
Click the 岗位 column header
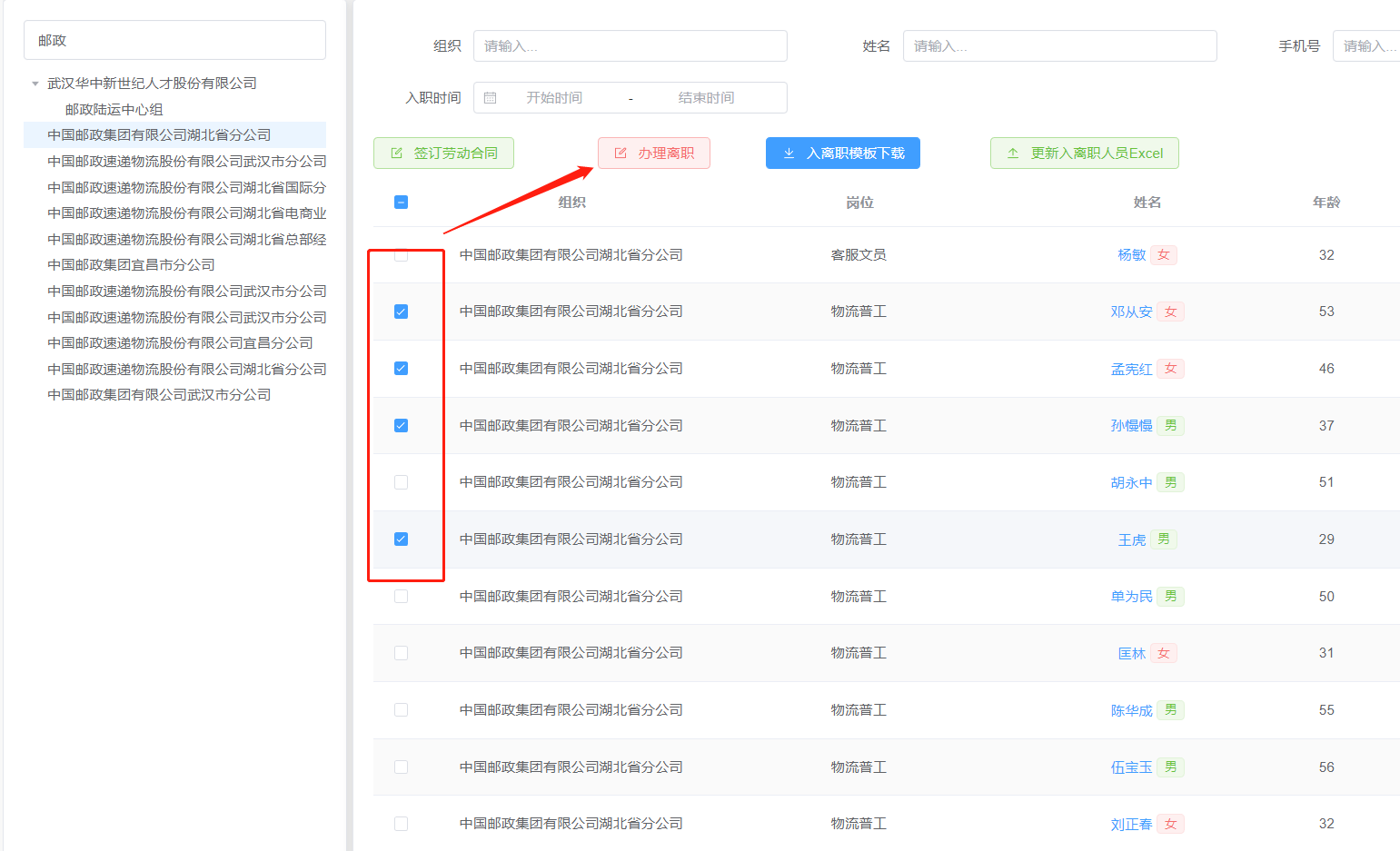click(x=859, y=203)
